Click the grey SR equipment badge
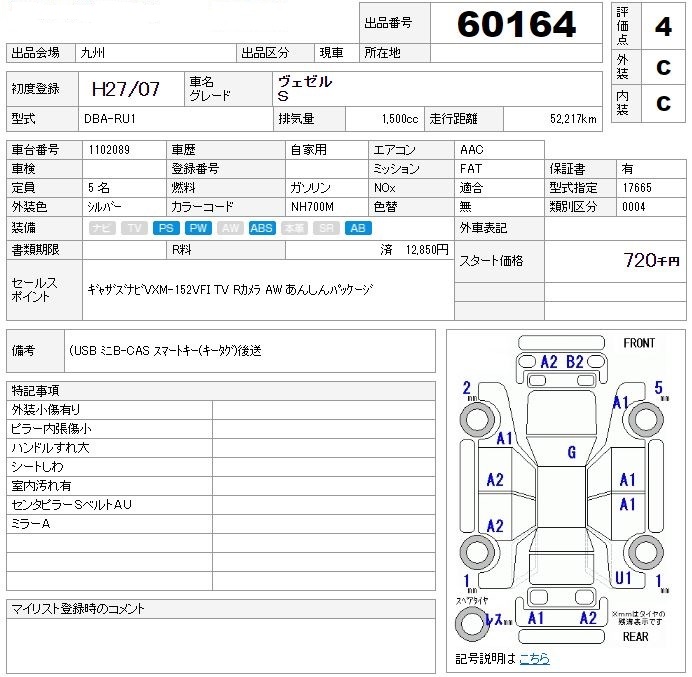The height and width of the screenshot is (677, 692). (325, 228)
